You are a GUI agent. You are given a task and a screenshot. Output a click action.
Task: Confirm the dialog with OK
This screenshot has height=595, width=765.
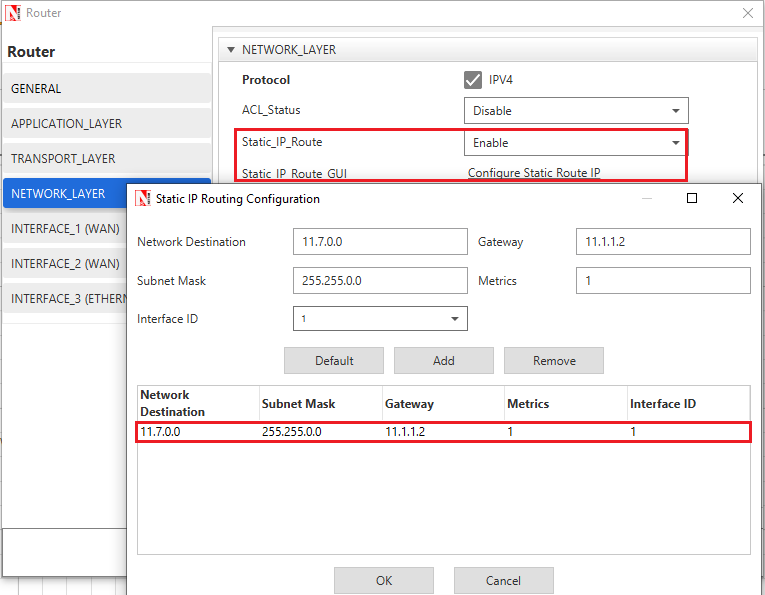384,581
